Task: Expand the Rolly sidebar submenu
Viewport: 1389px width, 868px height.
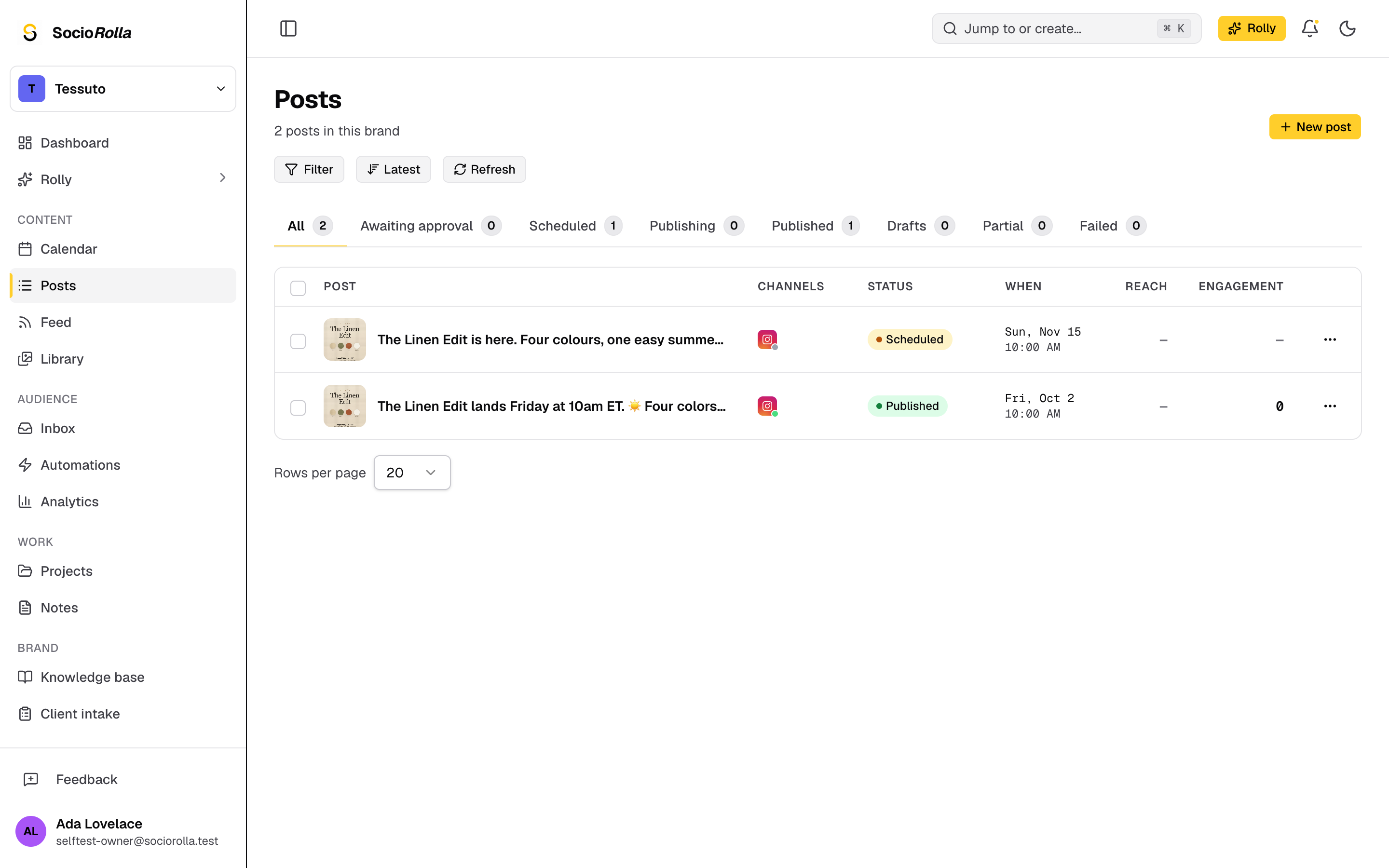Action: pos(223,178)
